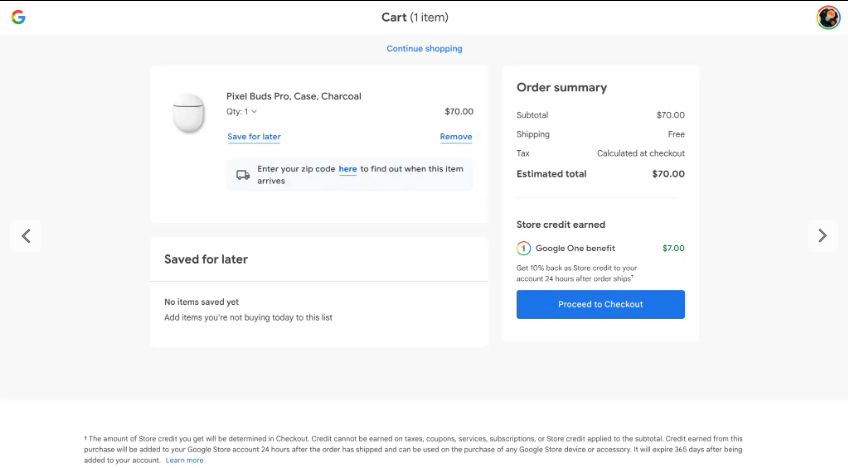Viewport: 848px width, 468px height.
Task: Go to previous slide arrow
Action: click(x=26, y=236)
